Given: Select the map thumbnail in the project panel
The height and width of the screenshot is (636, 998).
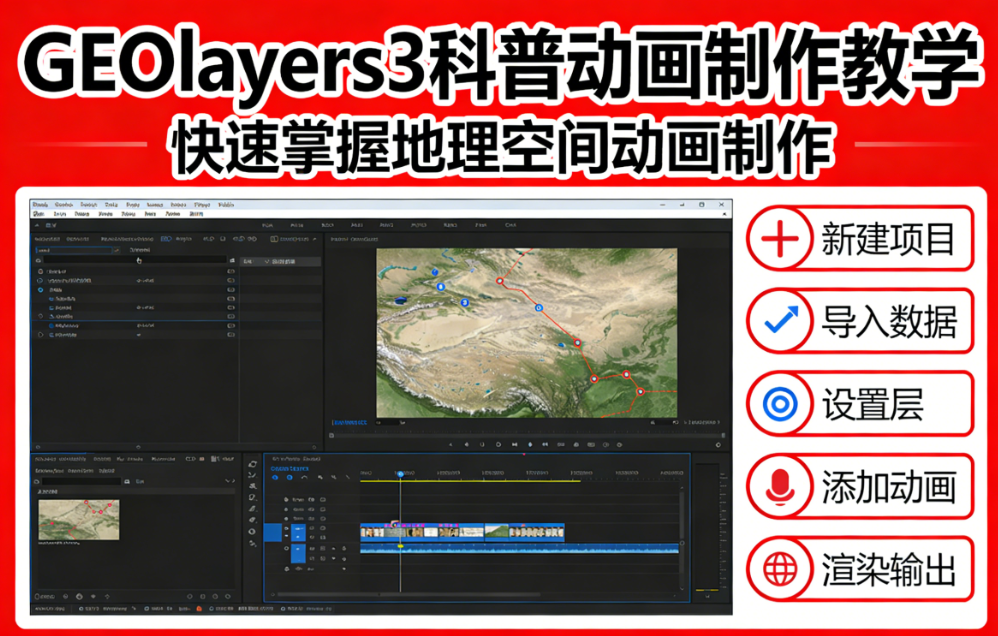Looking at the screenshot, I should point(78,520).
